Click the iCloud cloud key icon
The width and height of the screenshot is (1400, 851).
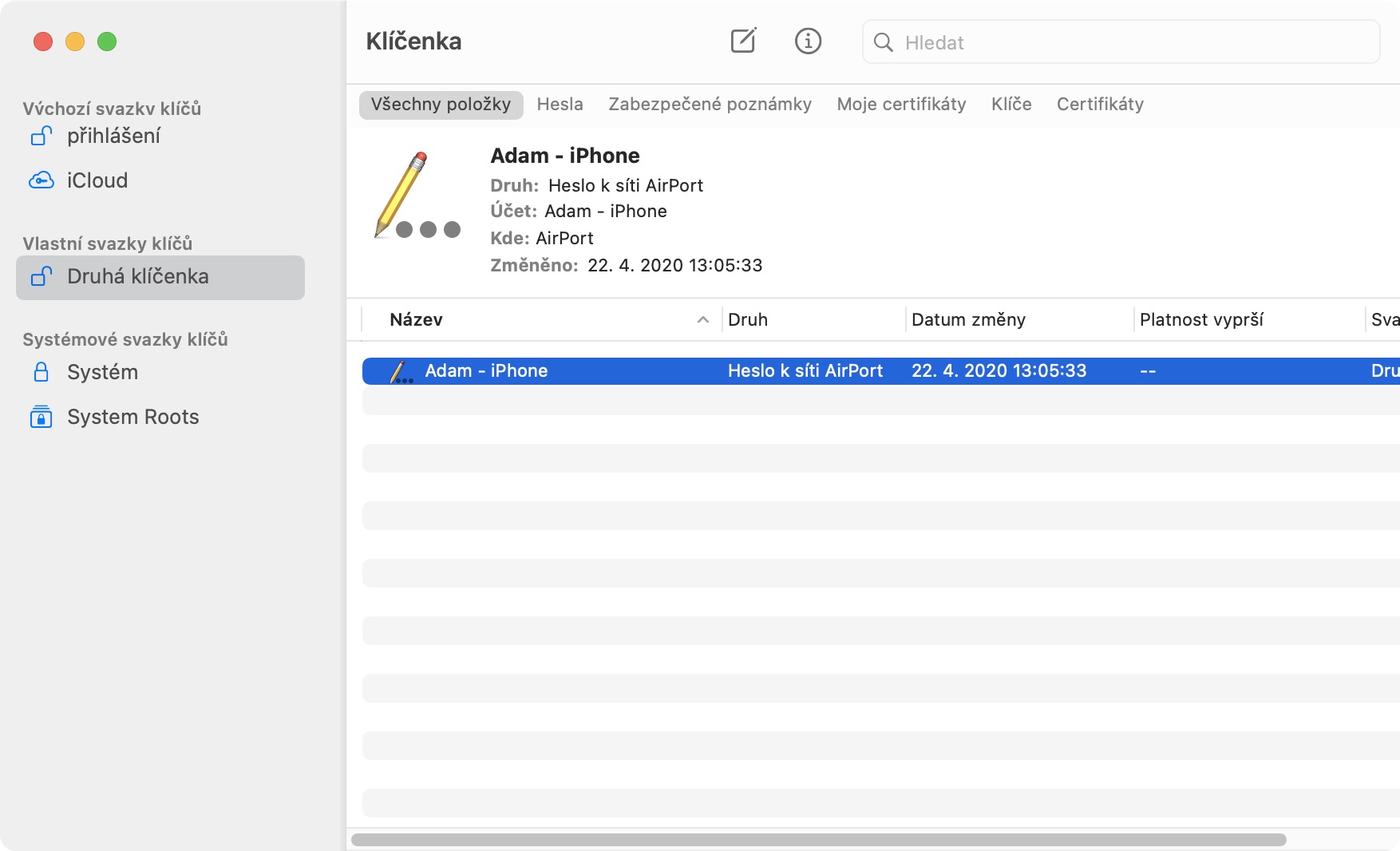click(42, 180)
